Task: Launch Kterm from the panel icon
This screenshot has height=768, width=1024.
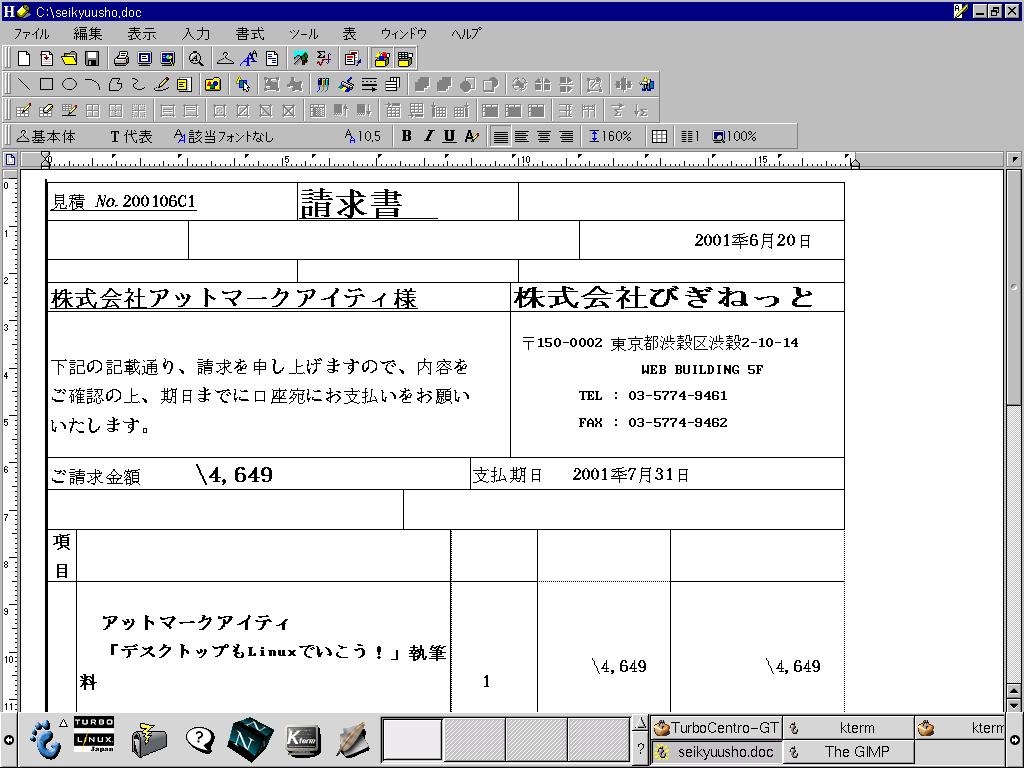Action: click(x=302, y=740)
